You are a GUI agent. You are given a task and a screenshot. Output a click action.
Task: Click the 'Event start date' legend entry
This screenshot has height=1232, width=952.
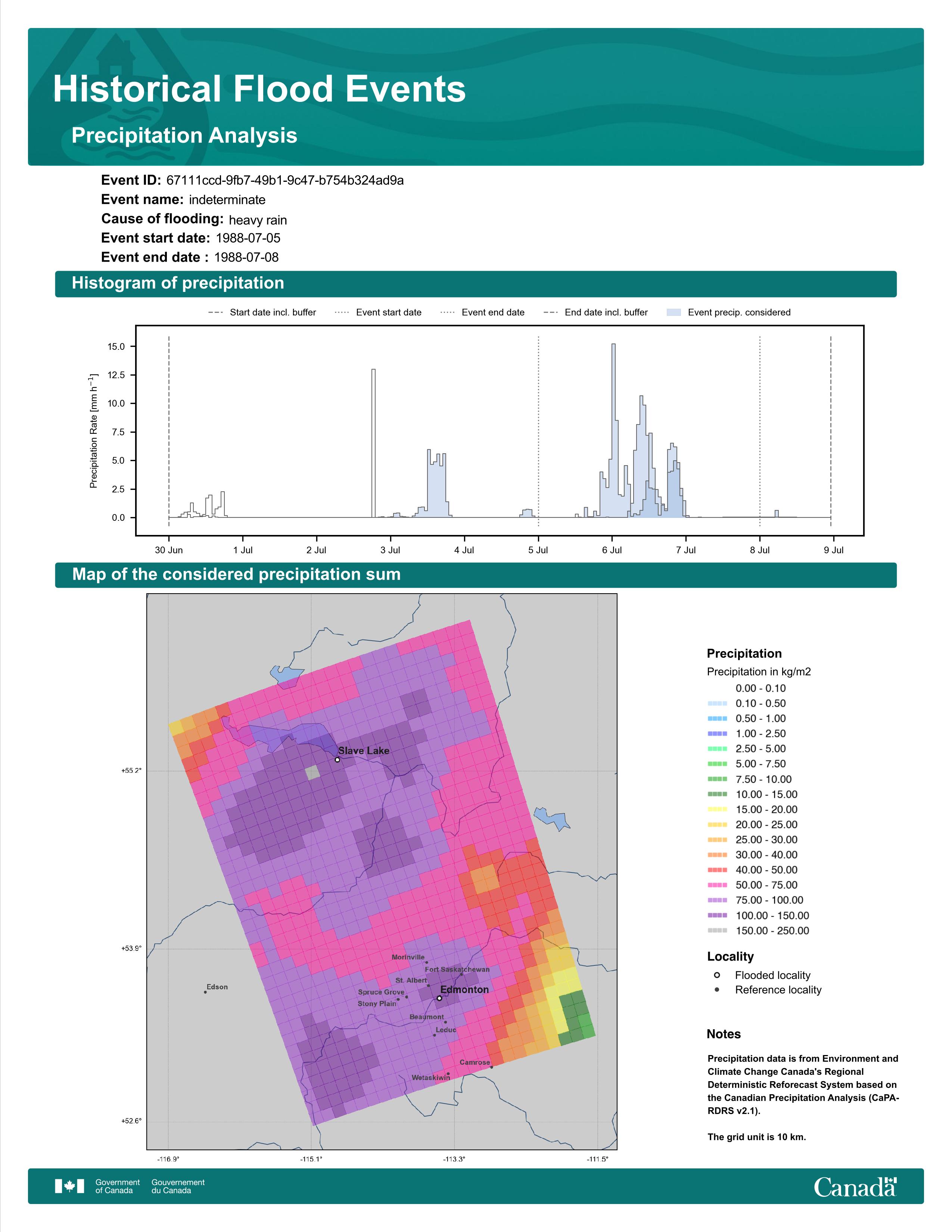378,312
